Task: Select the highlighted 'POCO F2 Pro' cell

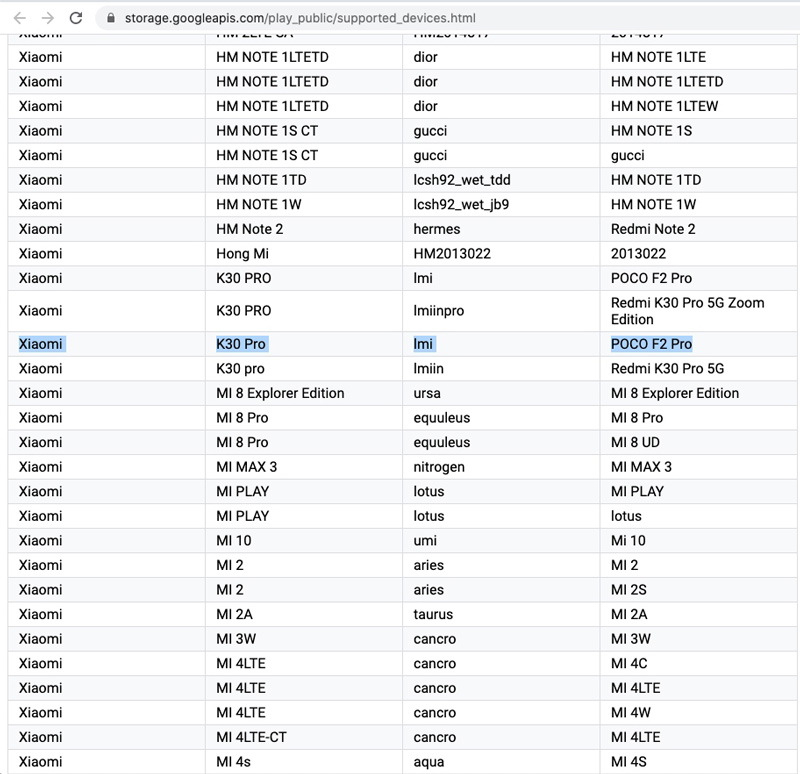Action: tap(651, 344)
